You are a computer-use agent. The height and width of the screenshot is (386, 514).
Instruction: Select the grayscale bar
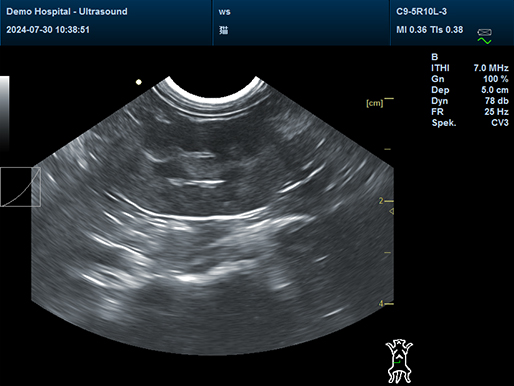[5, 113]
